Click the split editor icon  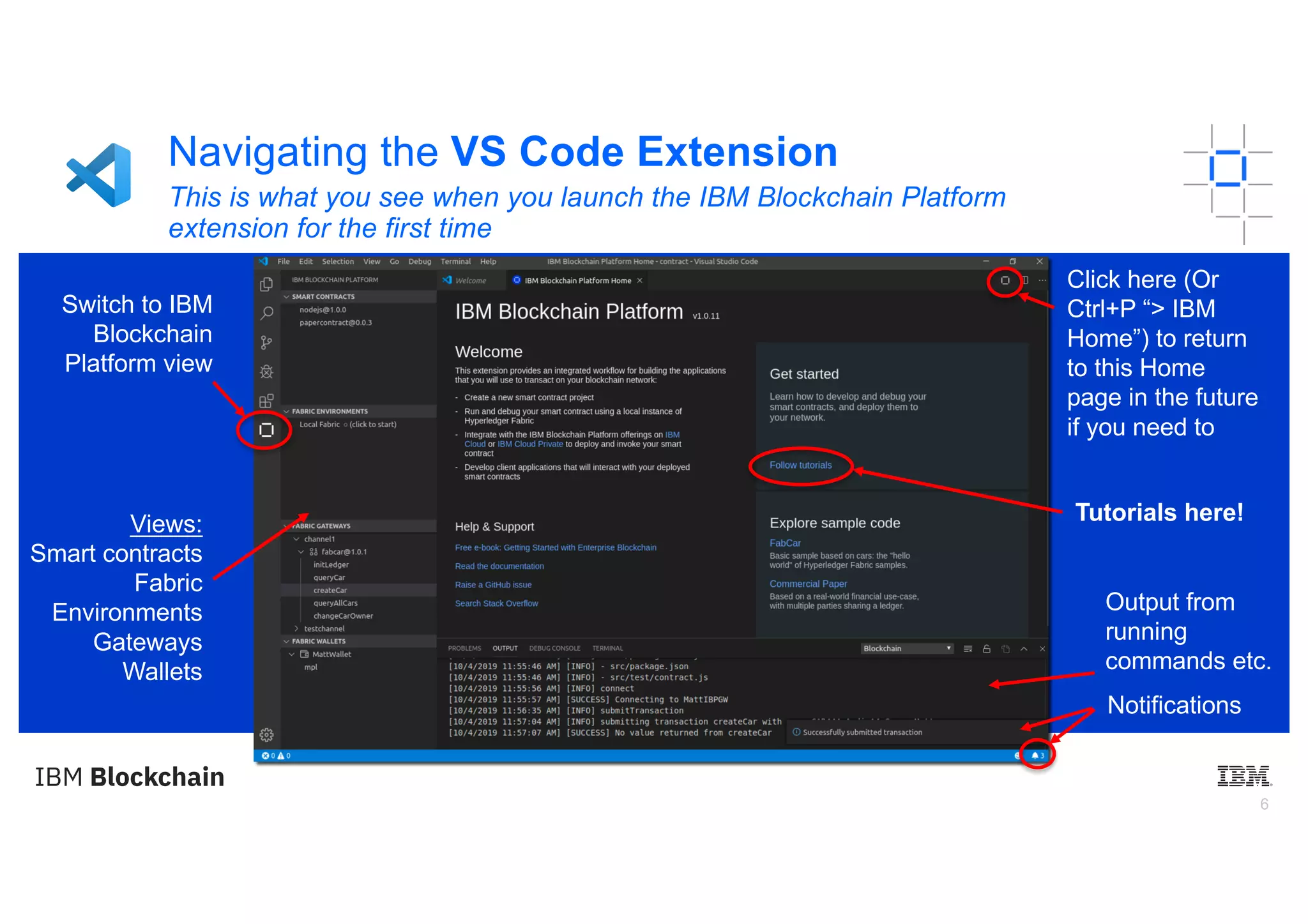pos(1025,280)
